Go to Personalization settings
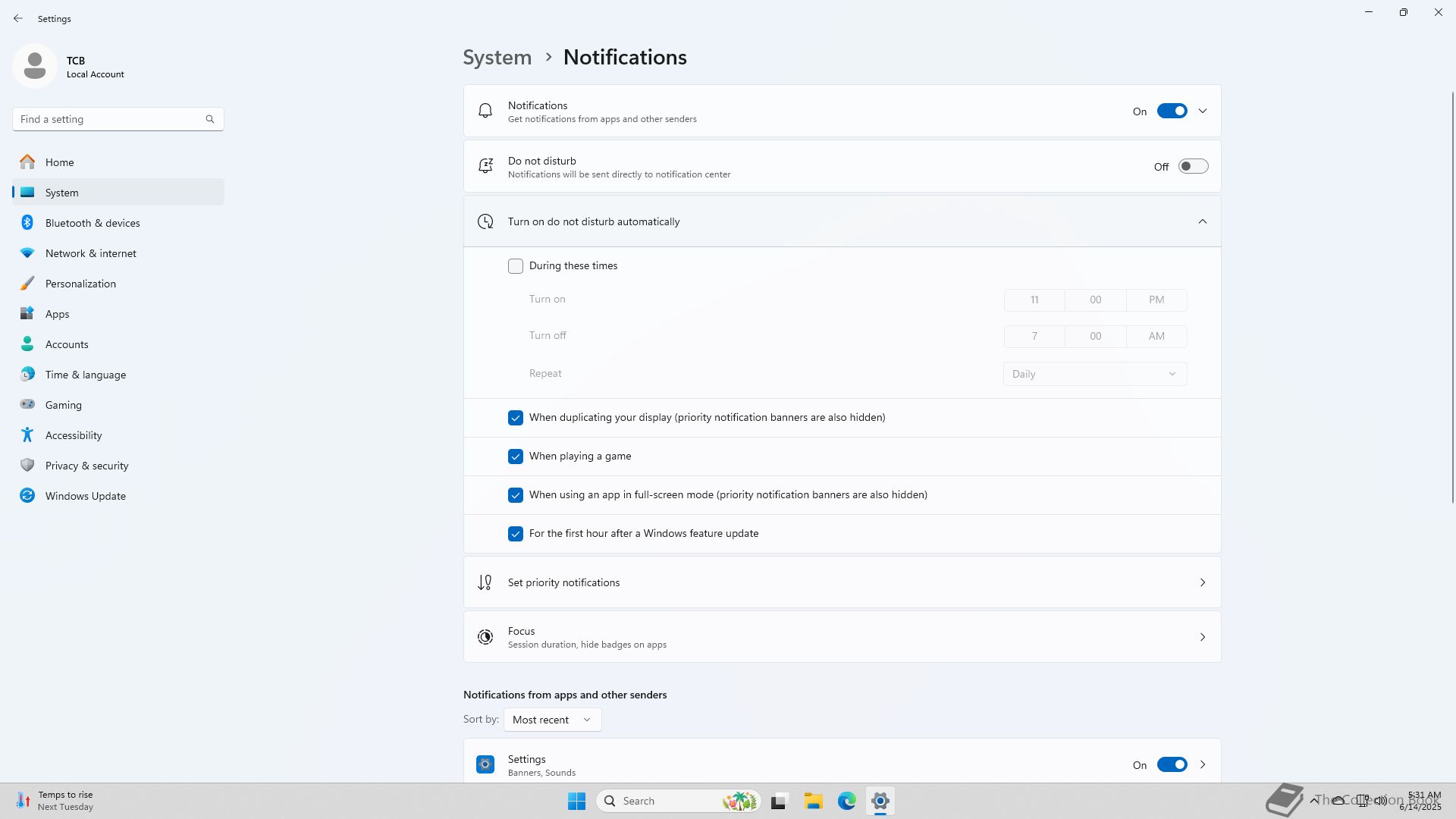This screenshot has height=819, width=1456. coord(80,284)
